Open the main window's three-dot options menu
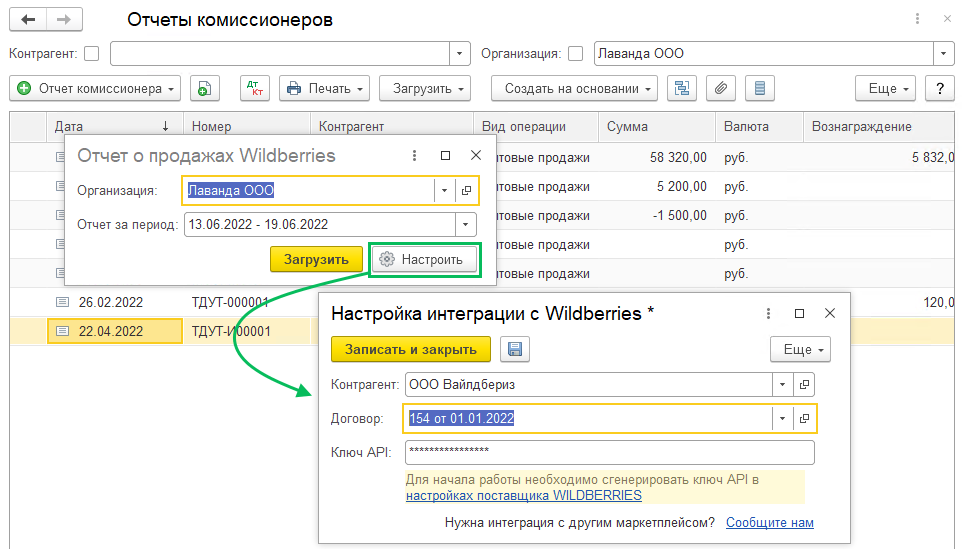 pyautogui.click(x=917, y=19)
